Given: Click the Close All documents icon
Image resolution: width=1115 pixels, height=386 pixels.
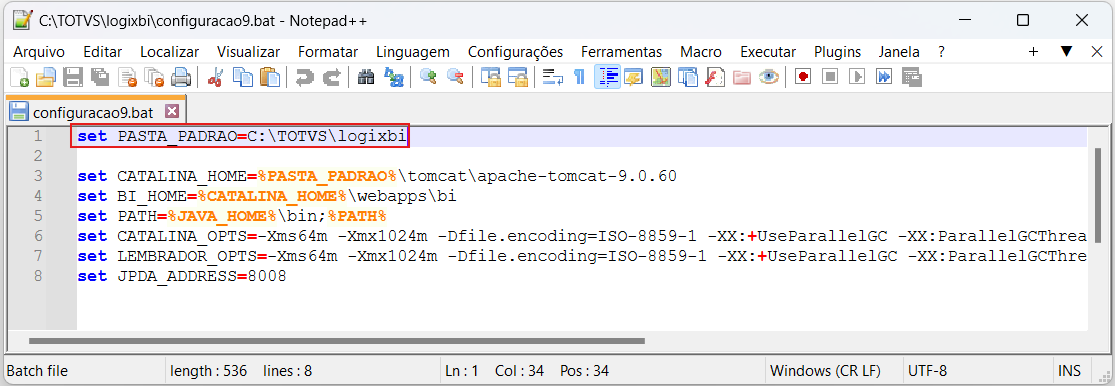Looking at the screenshot, I should click(154, 77).
